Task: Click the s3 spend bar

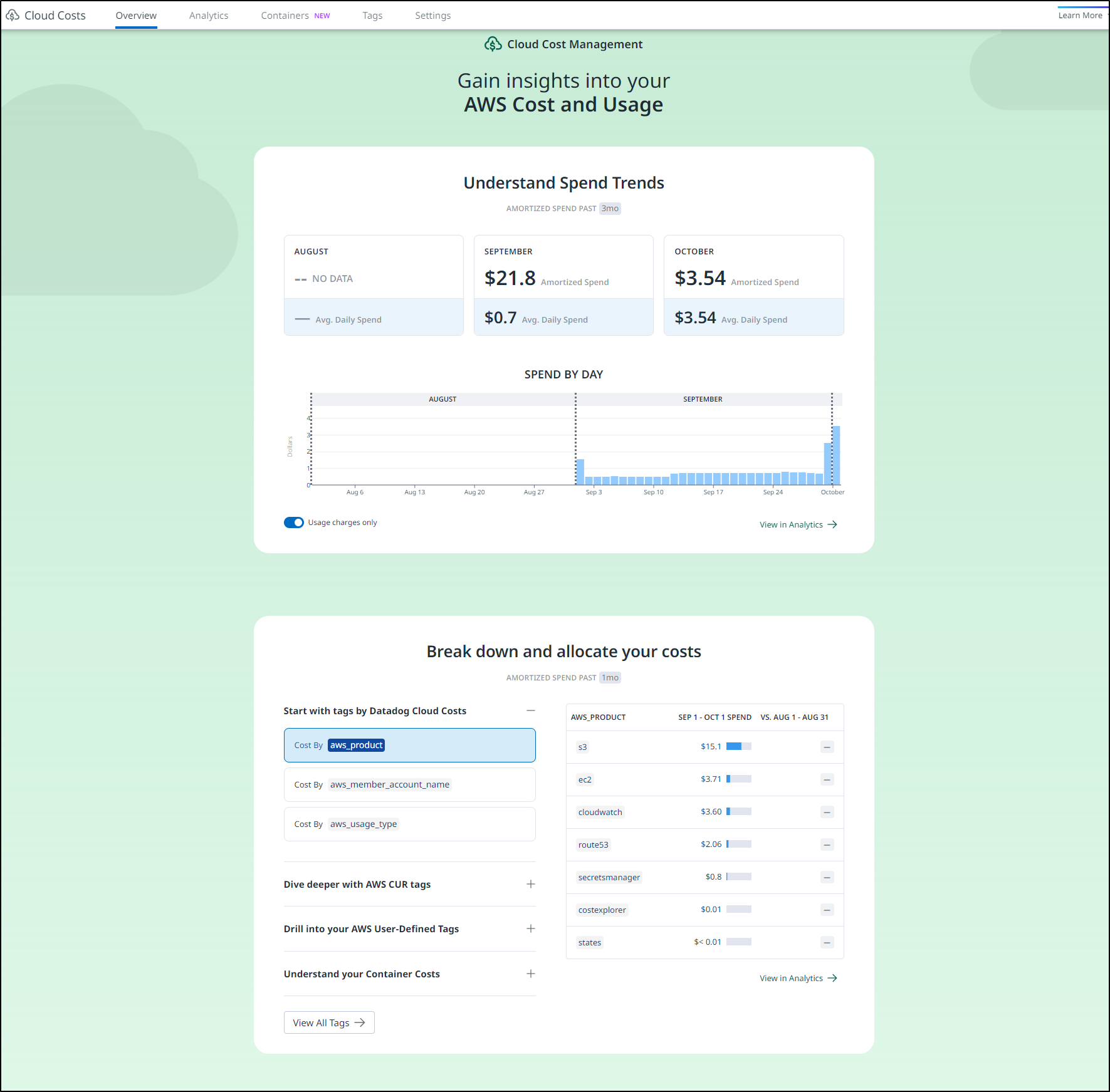Action: pyautogui.click(x=739, y=747)
